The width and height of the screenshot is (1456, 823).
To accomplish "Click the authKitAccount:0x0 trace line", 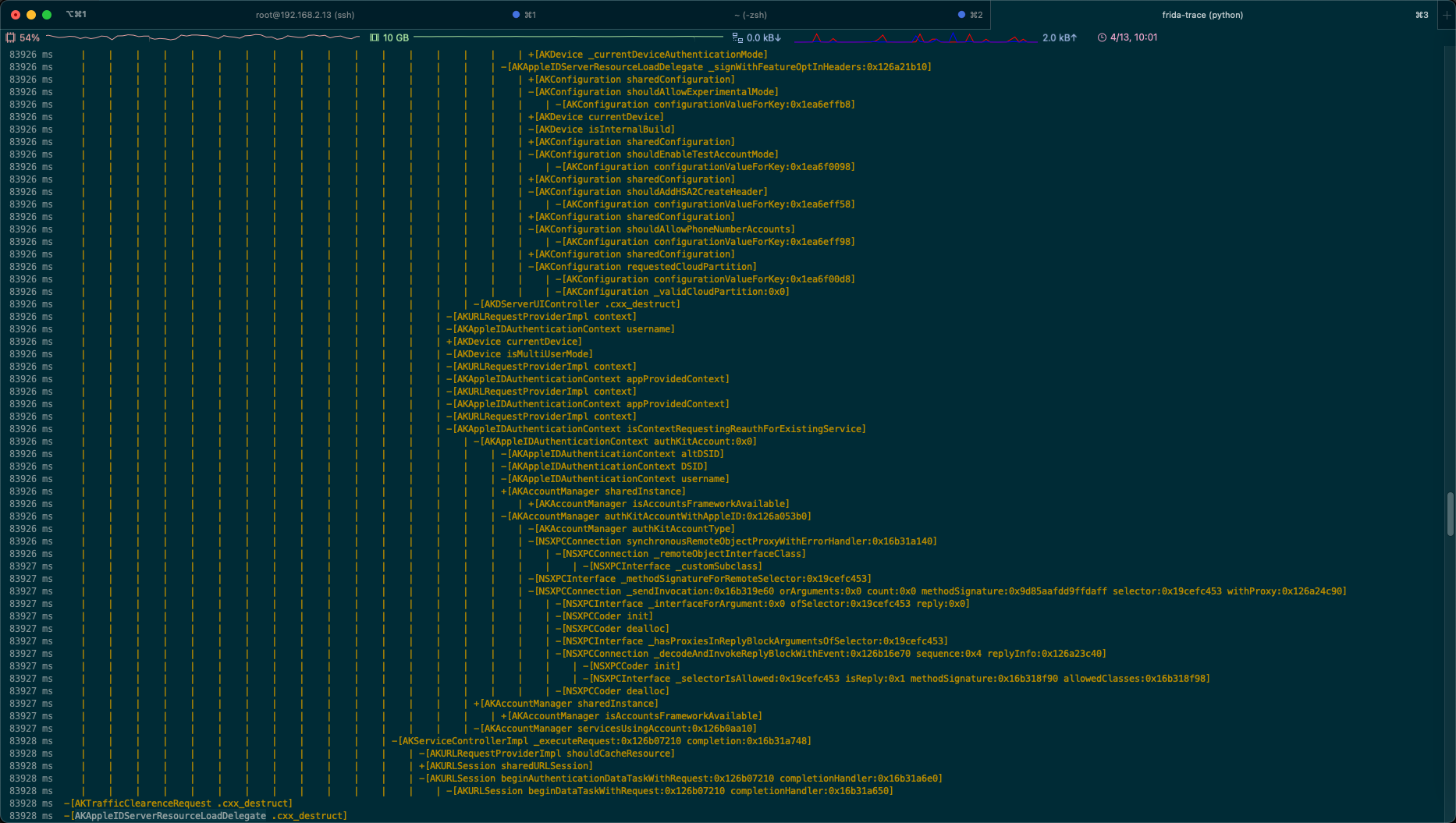I will 615,442.
